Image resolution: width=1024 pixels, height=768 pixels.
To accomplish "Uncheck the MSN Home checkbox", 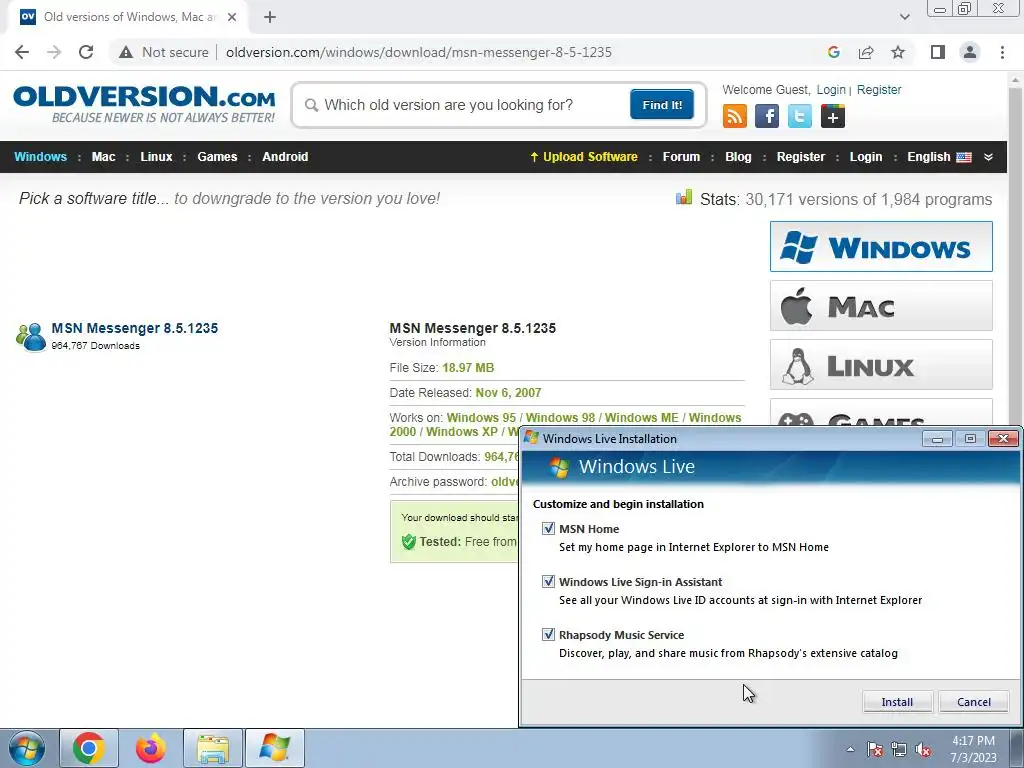I will [x=549, y=528].
